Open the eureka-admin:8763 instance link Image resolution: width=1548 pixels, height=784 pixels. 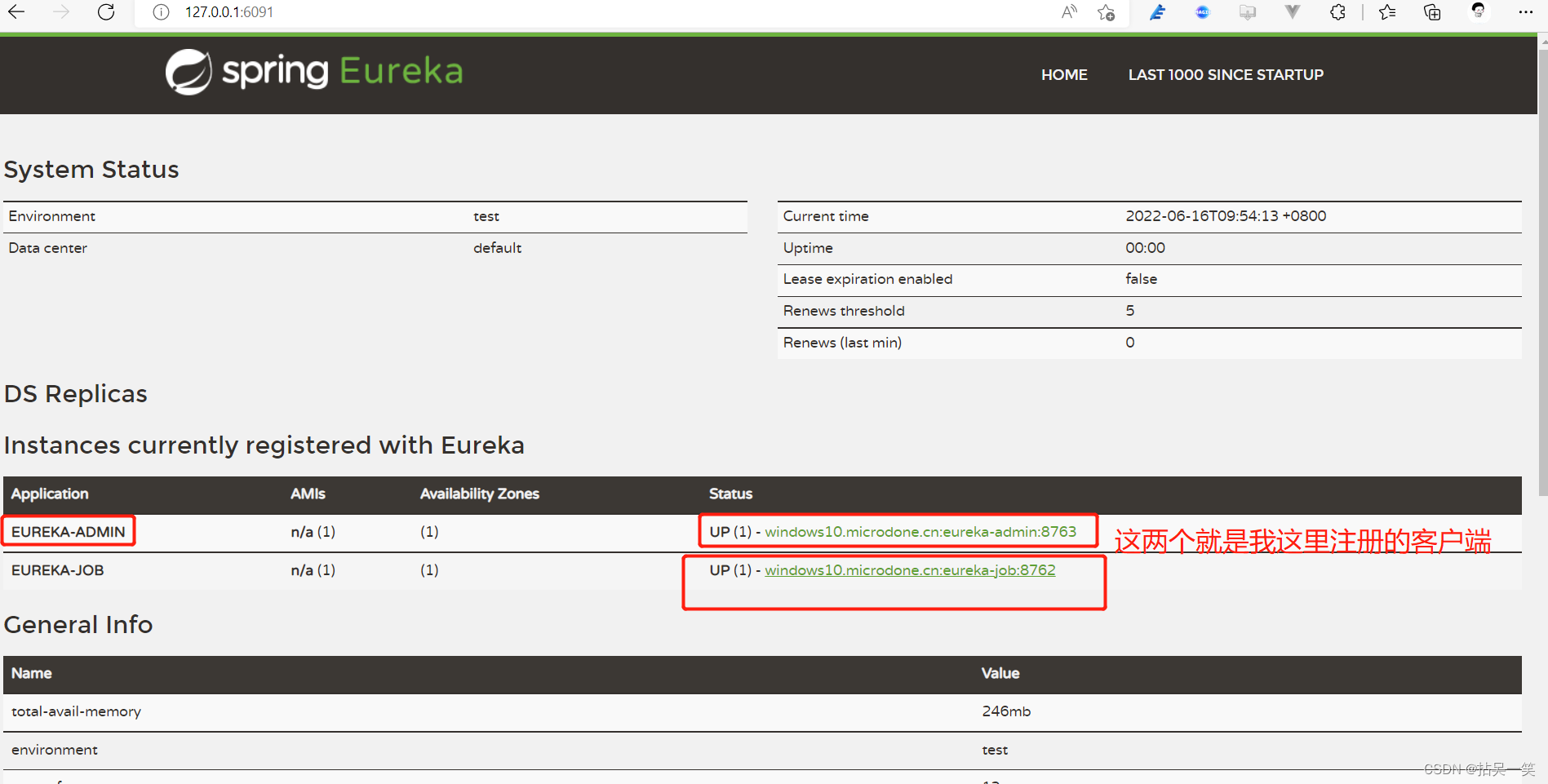click(920, 532)
